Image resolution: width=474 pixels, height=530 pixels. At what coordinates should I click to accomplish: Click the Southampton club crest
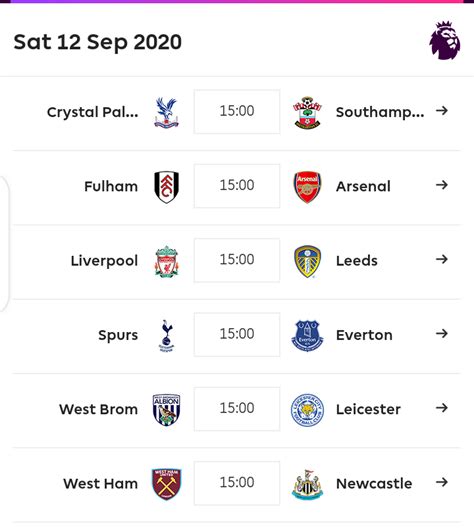[307, 113]
